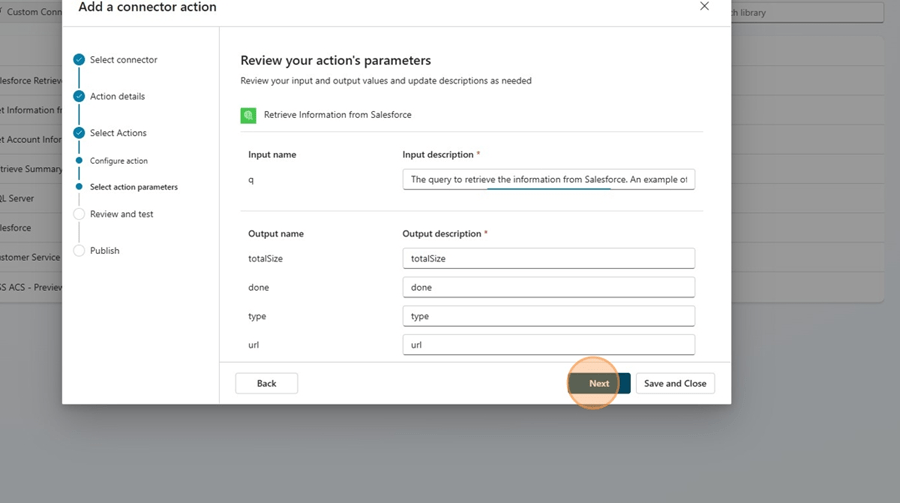The image size is (900, 503).
Task: Open the Configure action sub-step
Action: click(118, 161)
